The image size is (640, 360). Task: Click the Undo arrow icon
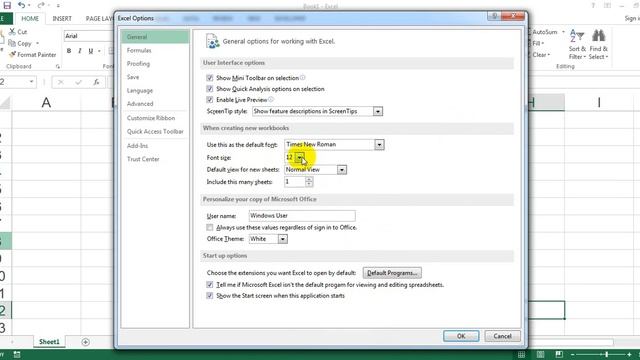coord(22,5)
